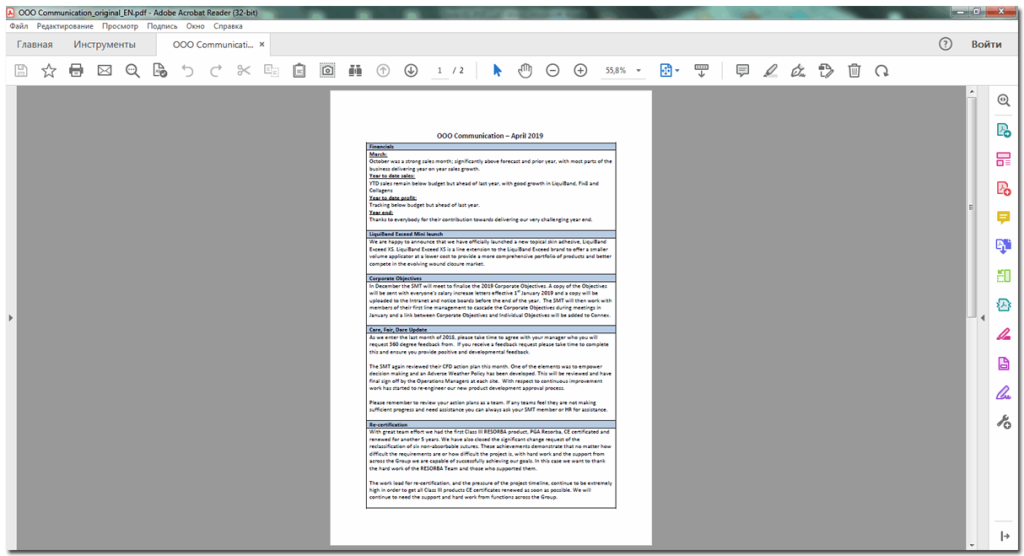
Task: Take a snapshot with the camera icon
Action: [327, 71]
